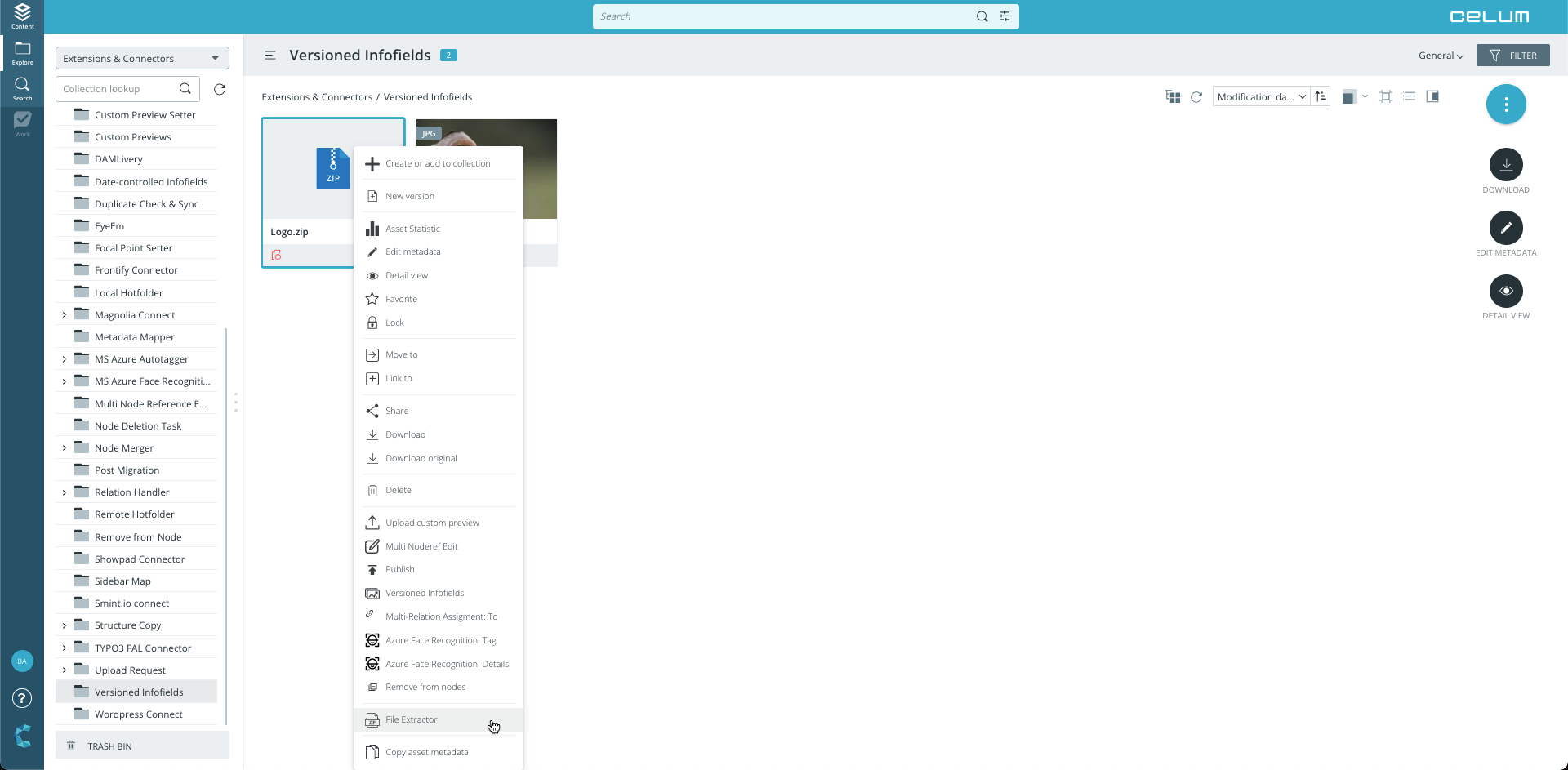Click the Help question mark icon
The image size is (1568, 770).
click(22, 698)
